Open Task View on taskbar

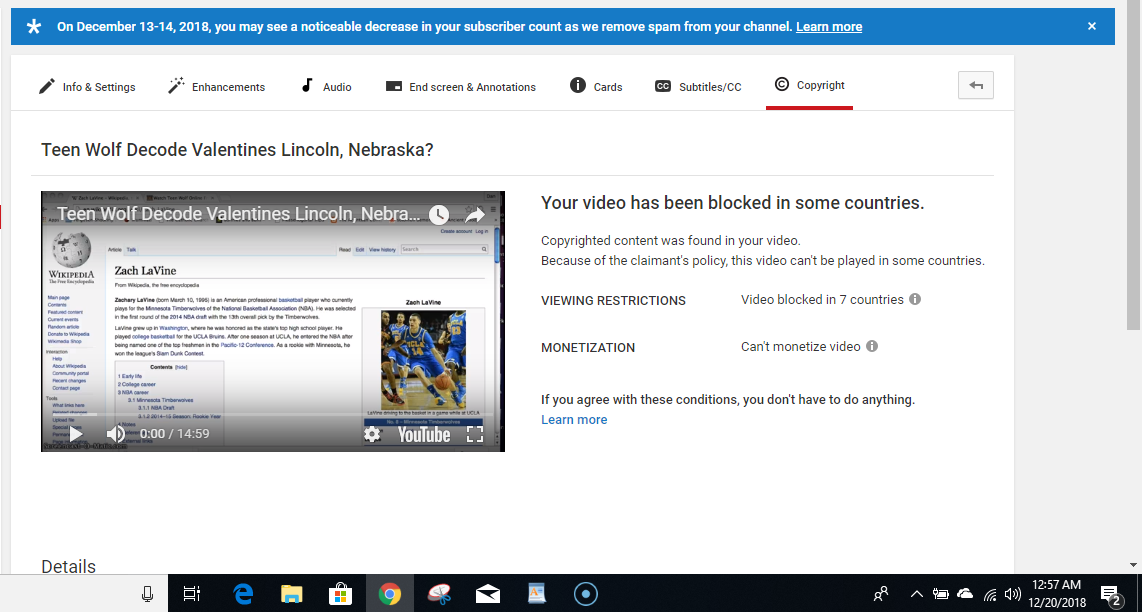(x=192, y=594)
